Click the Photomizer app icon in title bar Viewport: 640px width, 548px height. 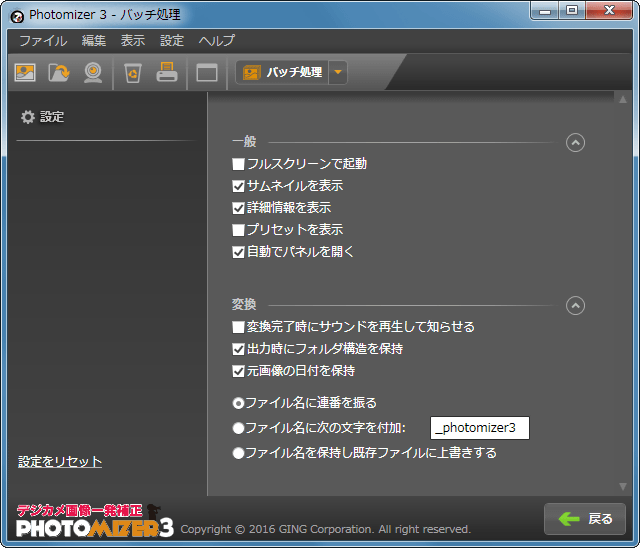(x=17, y=16)
